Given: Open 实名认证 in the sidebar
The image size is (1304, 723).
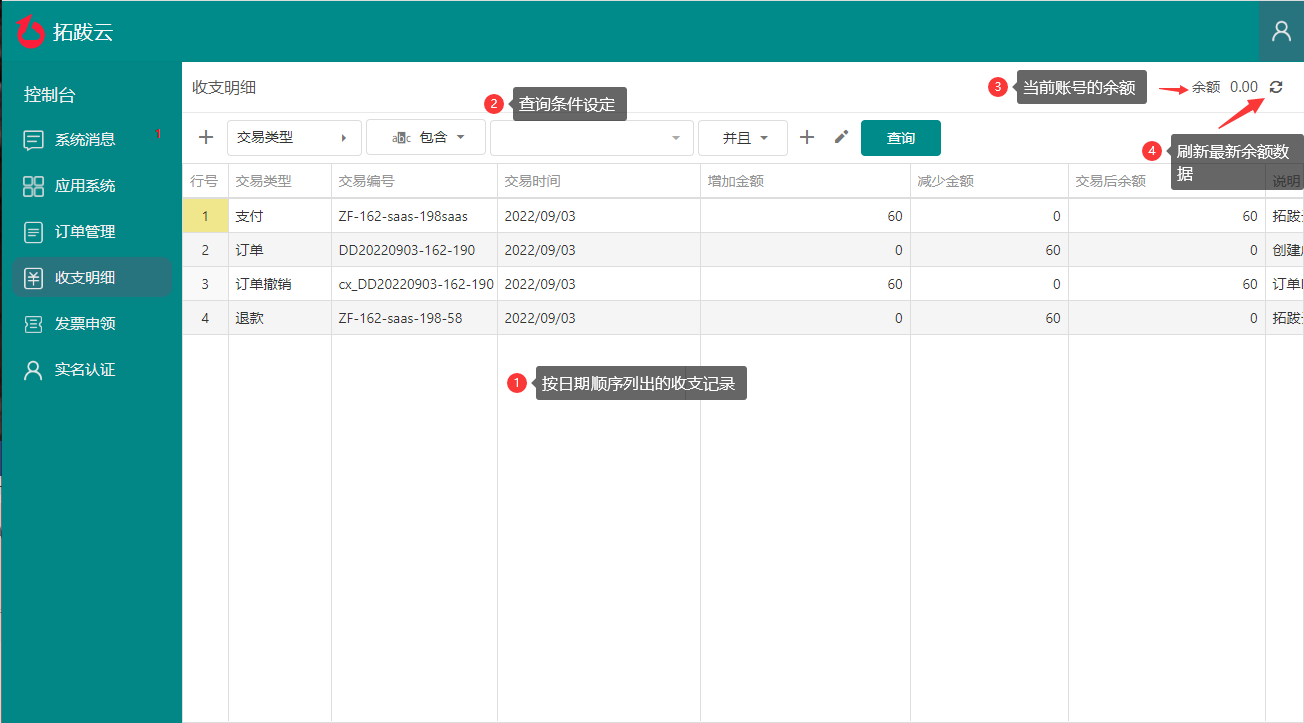Looking at the screenshot, I should [85, 370].
